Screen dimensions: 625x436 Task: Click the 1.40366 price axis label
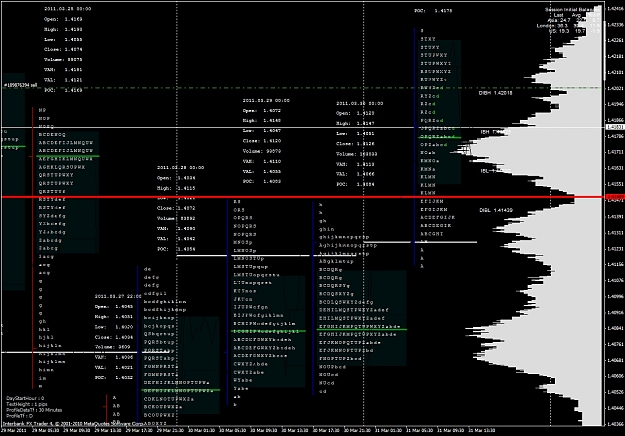[615, 424]
